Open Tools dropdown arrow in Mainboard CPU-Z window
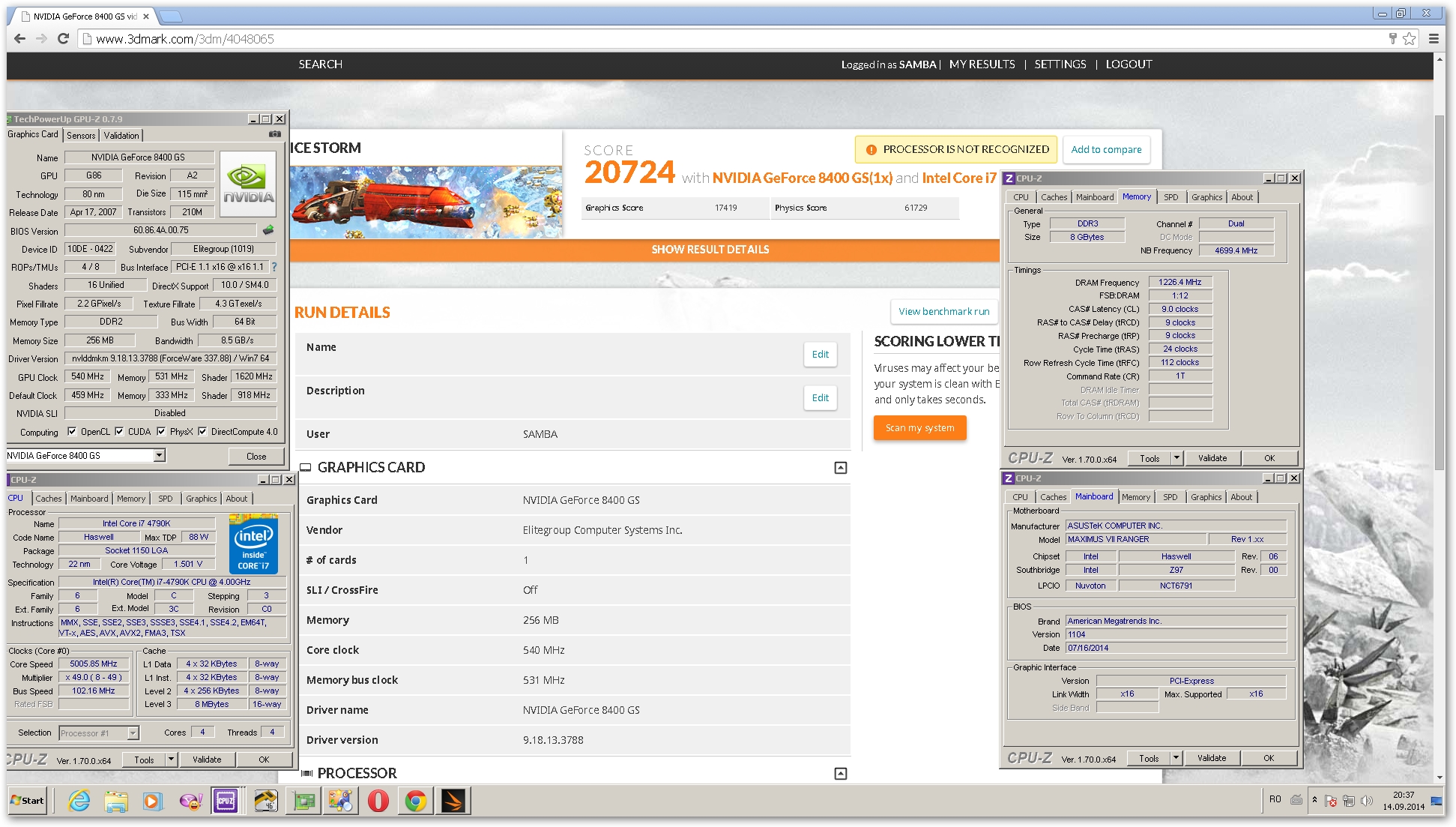The width and height of the screenshot is (1456, 827). pos(1176,757)
